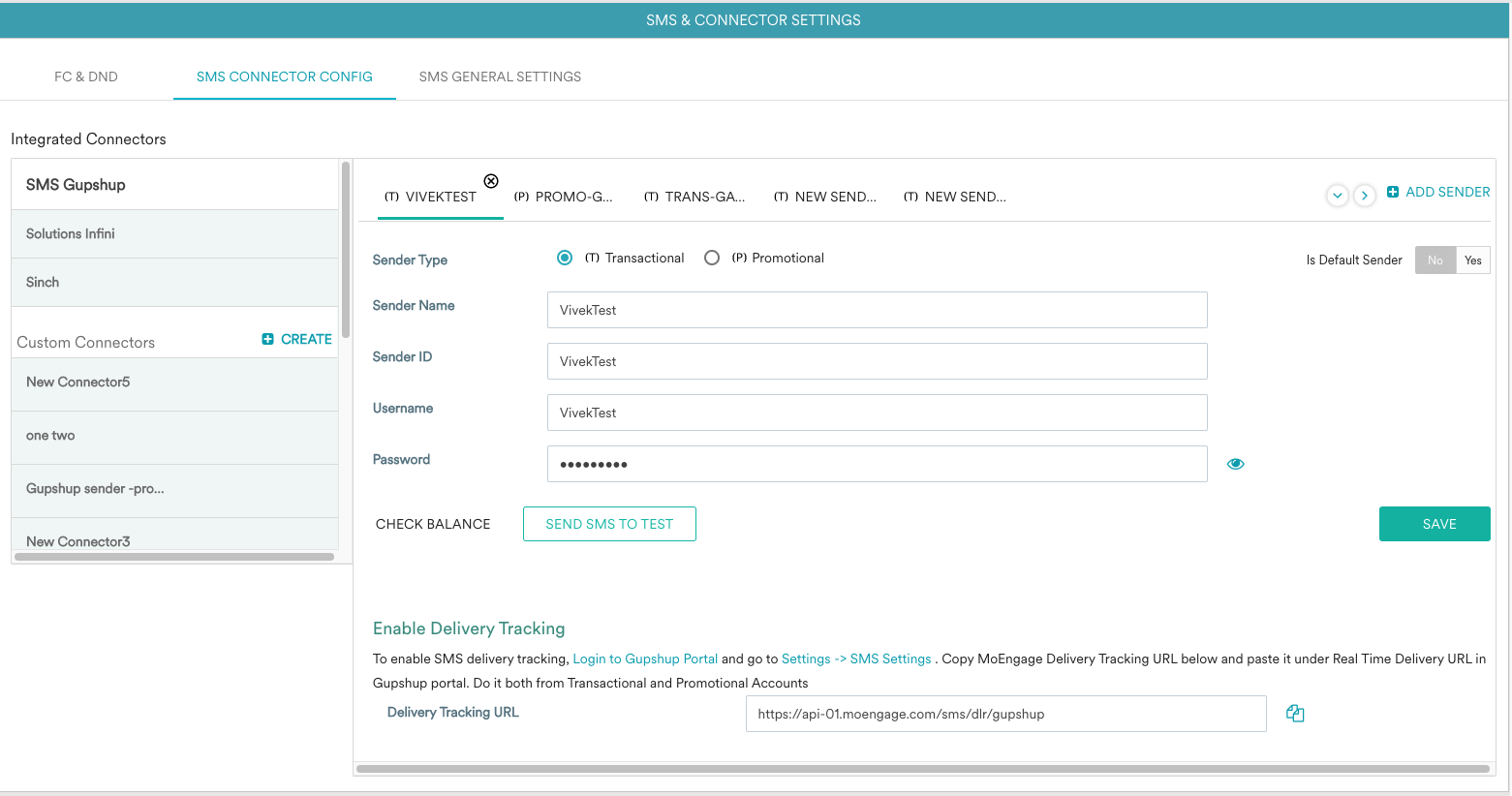1512x796 pixels.
Task: Open SMS Connector Config tab
Action: tap(285, 77)
